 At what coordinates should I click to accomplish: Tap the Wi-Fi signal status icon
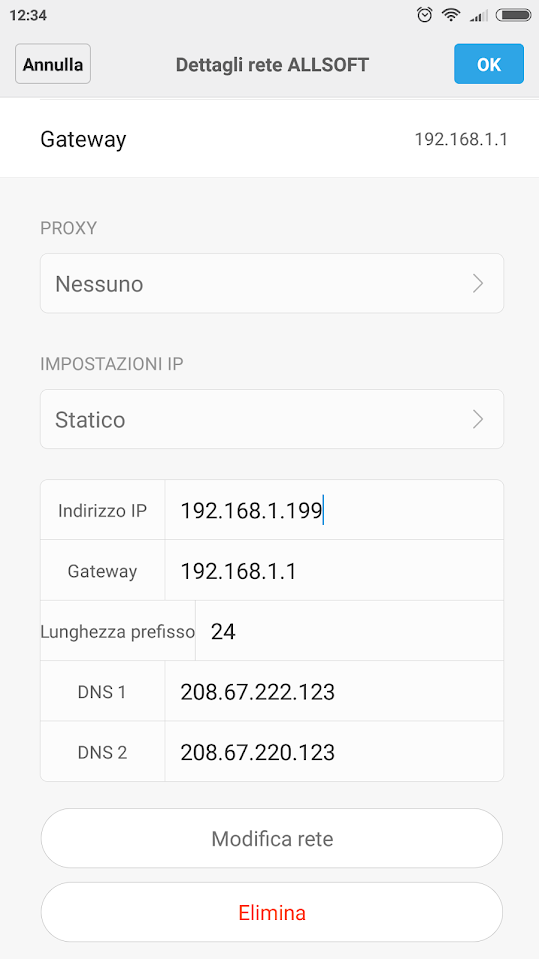(x=452, y=15)
